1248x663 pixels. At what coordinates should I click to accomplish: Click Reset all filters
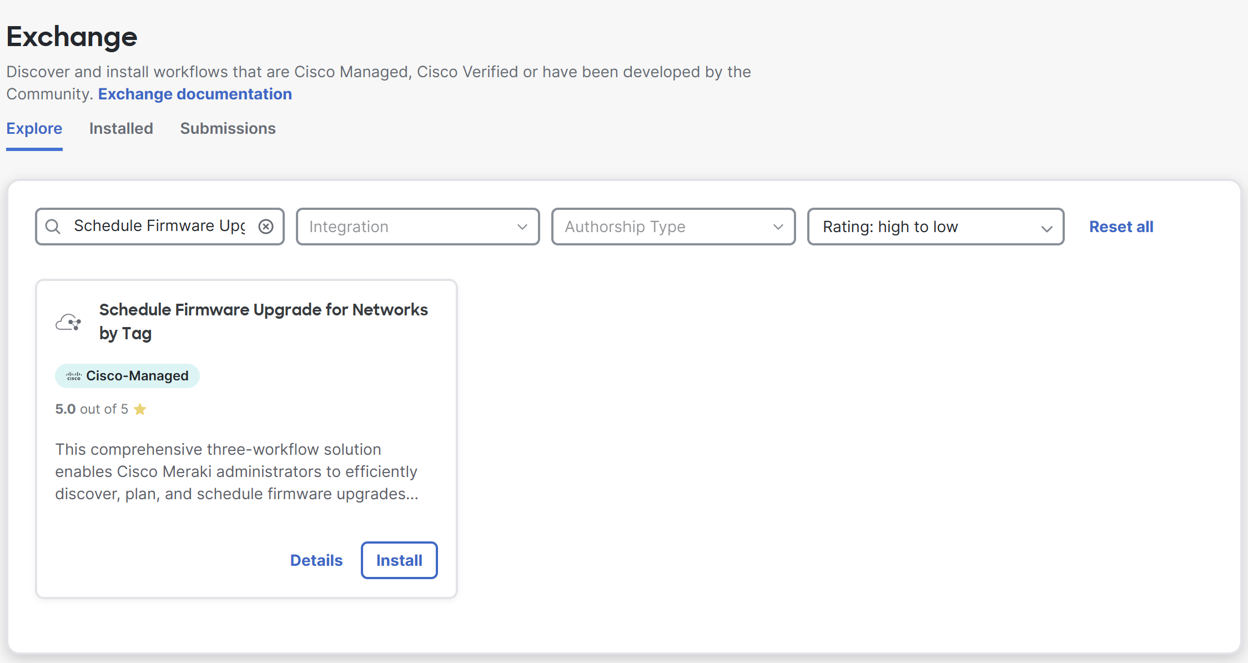point(1121,227)
